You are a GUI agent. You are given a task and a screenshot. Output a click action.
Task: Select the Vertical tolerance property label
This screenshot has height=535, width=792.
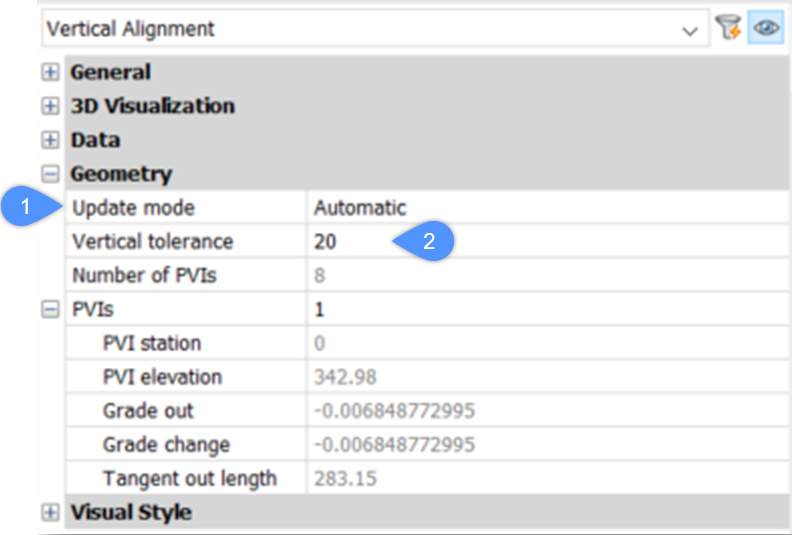pyautogui.click(x=152, y=242)
